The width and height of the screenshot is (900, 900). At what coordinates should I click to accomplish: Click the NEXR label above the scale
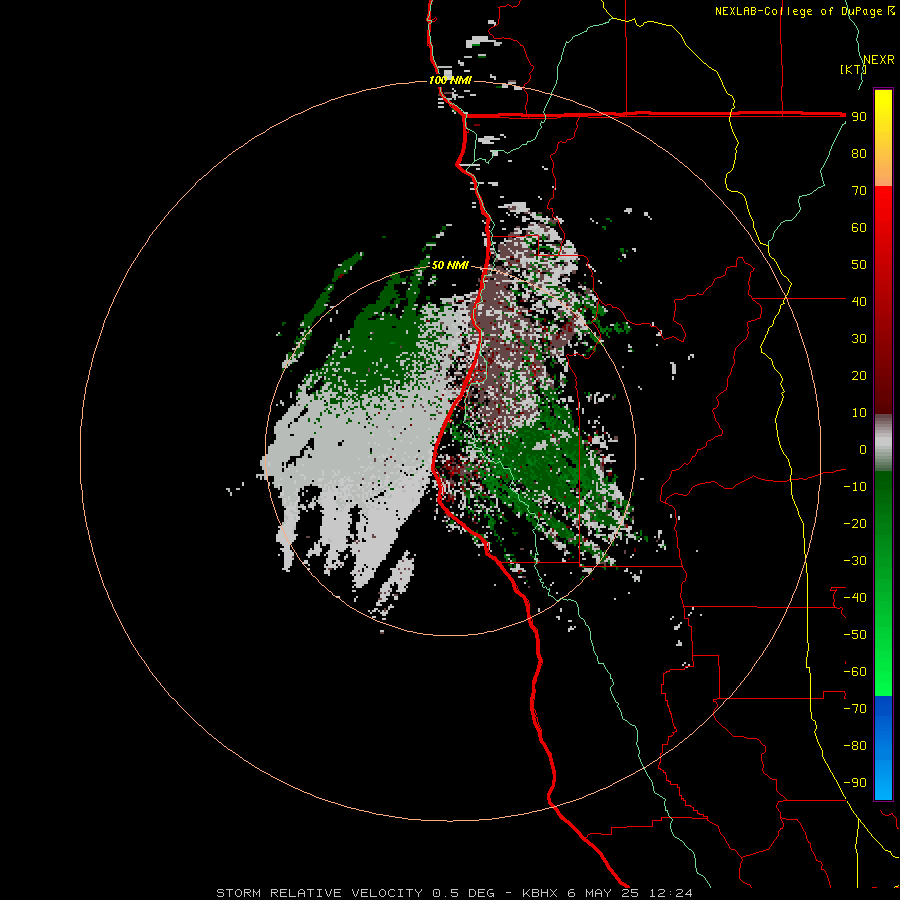(x=879, y=60)
